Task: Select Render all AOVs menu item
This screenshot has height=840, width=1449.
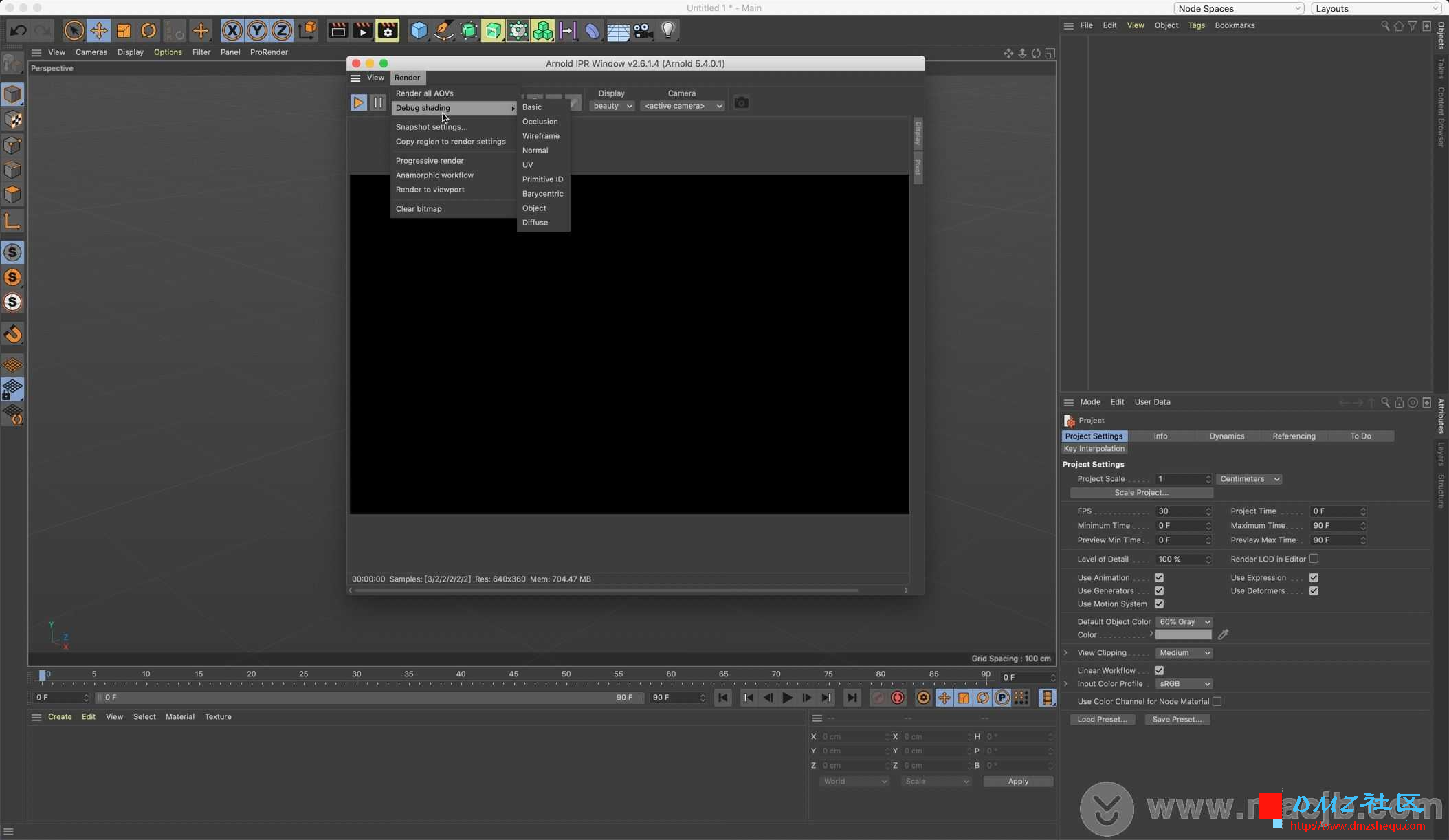Action: [454, 93]
